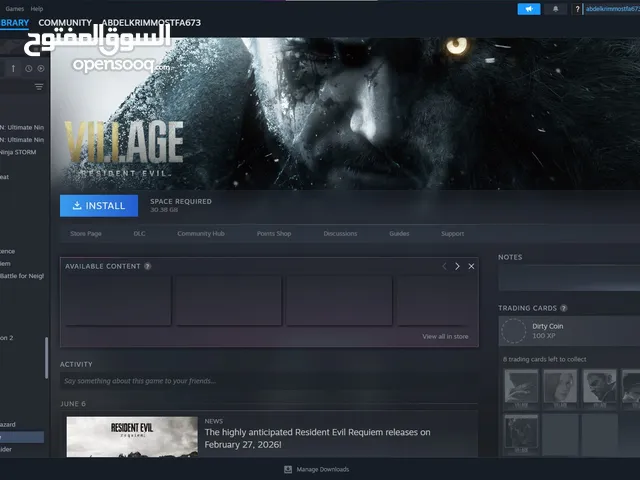Select the 'Ninja STORM' game in sidebar
640x480 pixels.
coord(18,152)
